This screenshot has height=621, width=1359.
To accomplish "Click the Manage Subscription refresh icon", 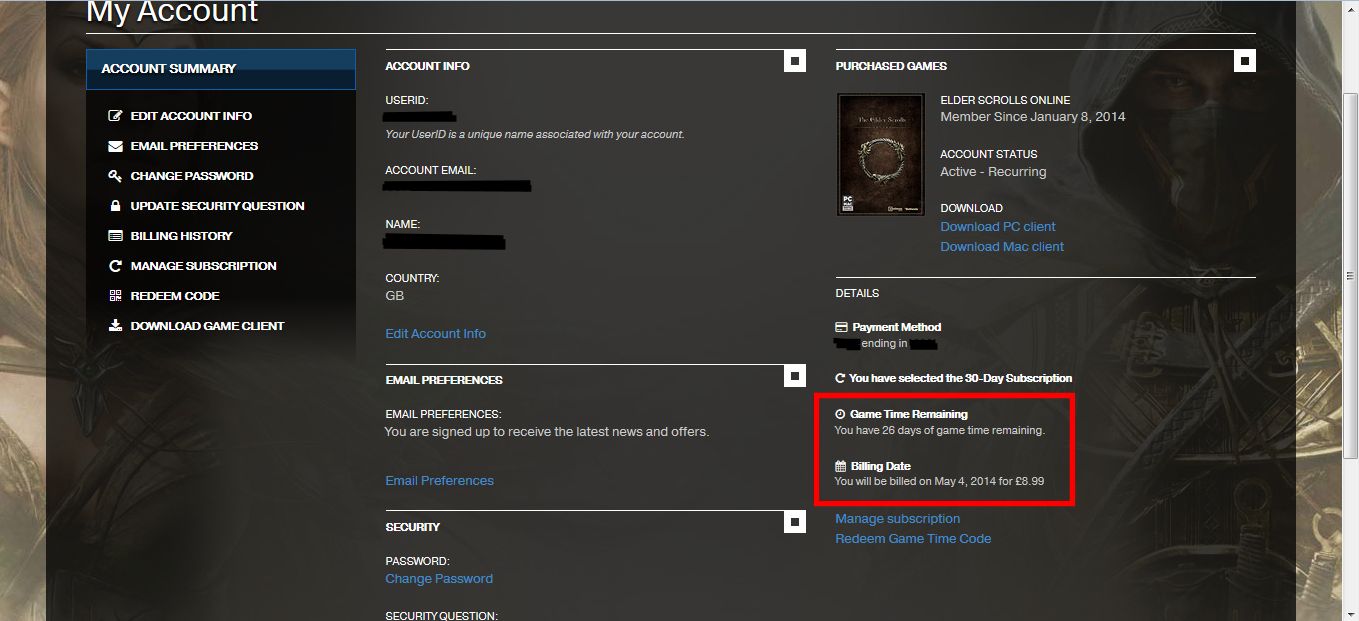I will [x=115, y=266].
